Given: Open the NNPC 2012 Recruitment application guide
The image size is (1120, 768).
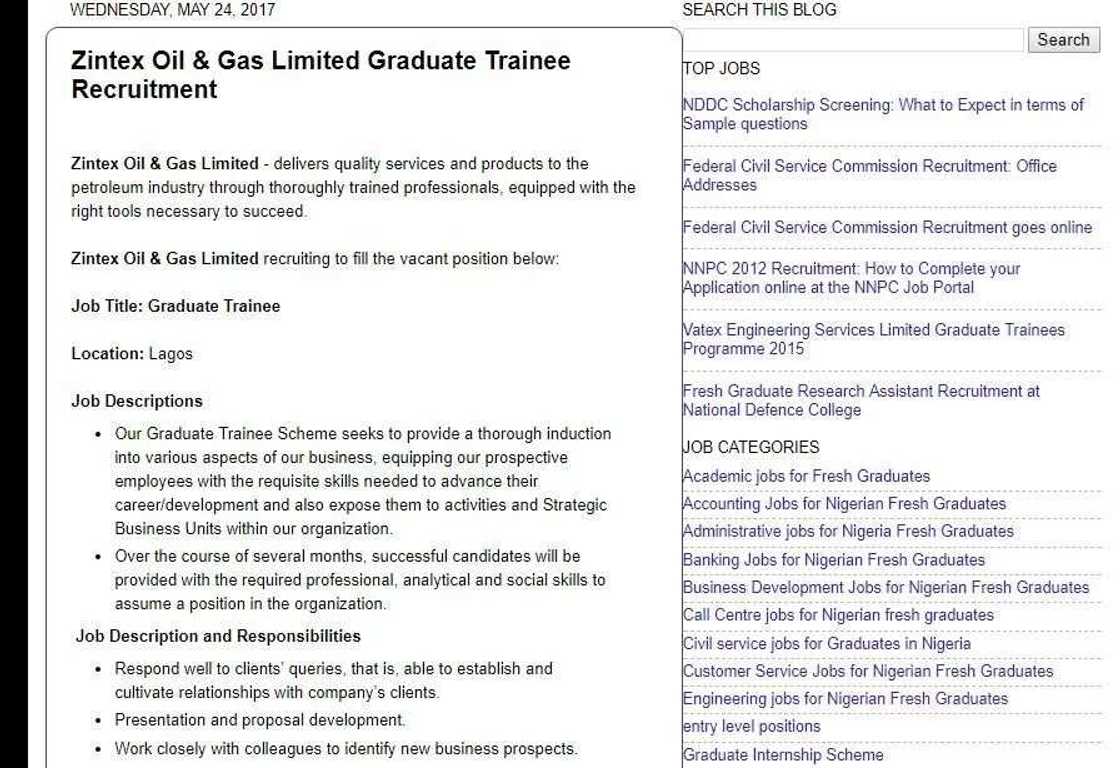Looking at the screenshot, I should click(x=850, y=277).
